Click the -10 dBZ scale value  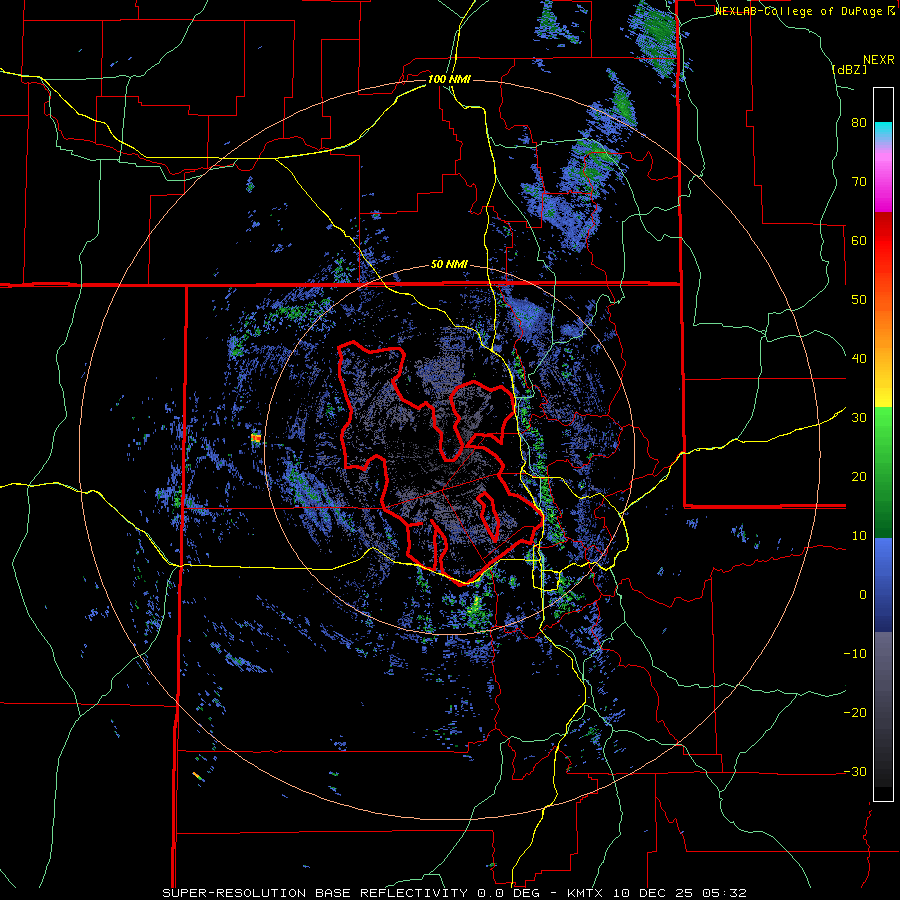pos(855,654)
